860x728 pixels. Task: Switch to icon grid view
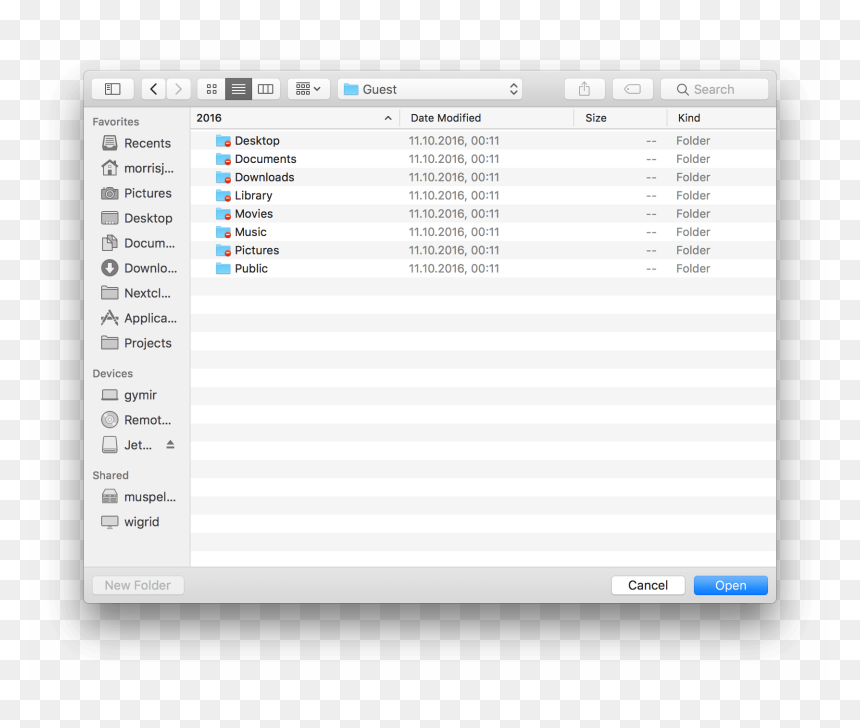tap(212, 89)
